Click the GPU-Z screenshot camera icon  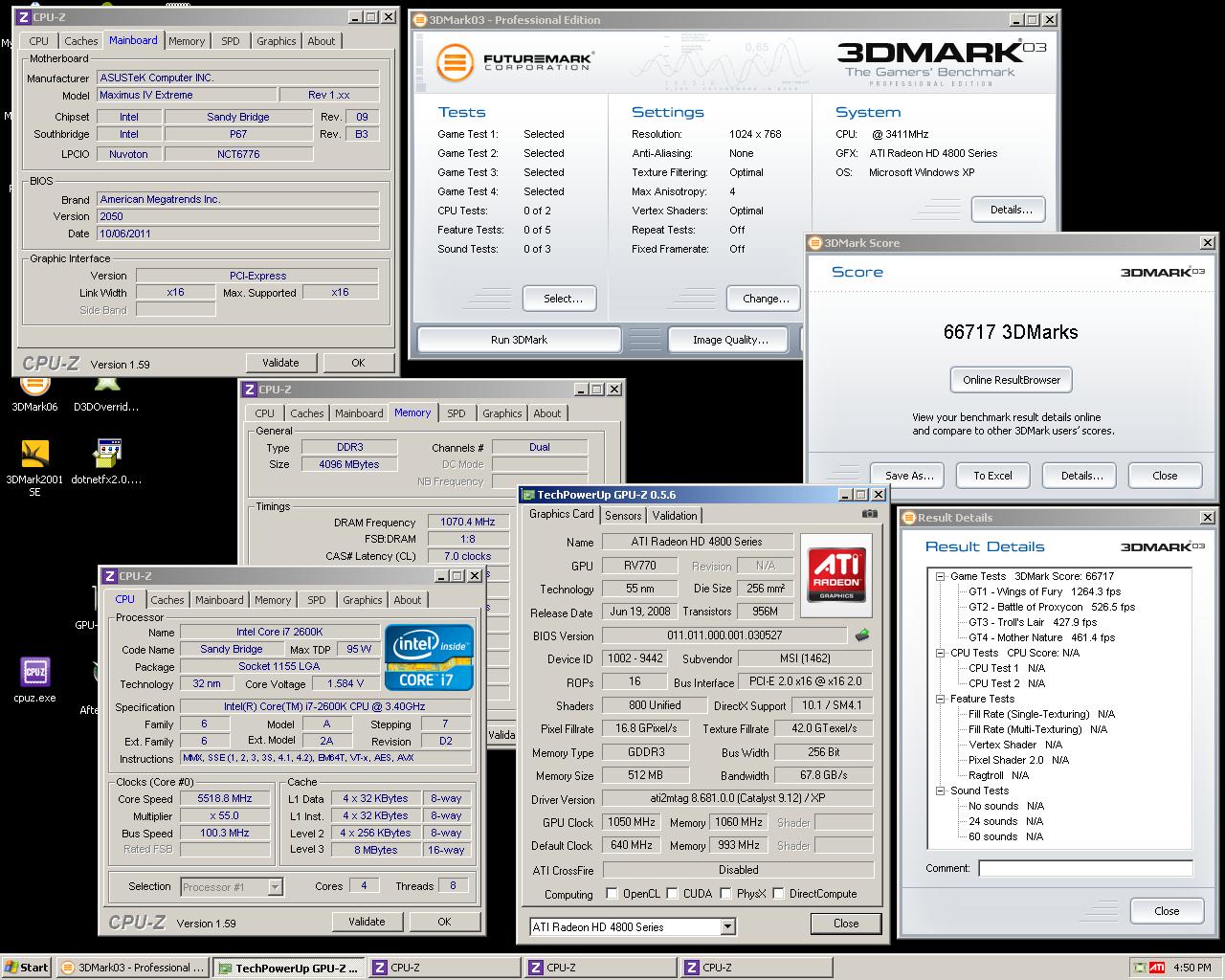pos(869,514)
